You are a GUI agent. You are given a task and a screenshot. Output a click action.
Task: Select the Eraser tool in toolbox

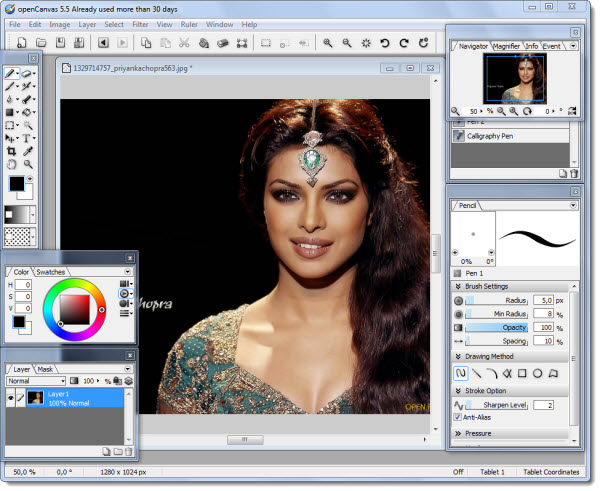pyautogui.click(x=27, y=73)
